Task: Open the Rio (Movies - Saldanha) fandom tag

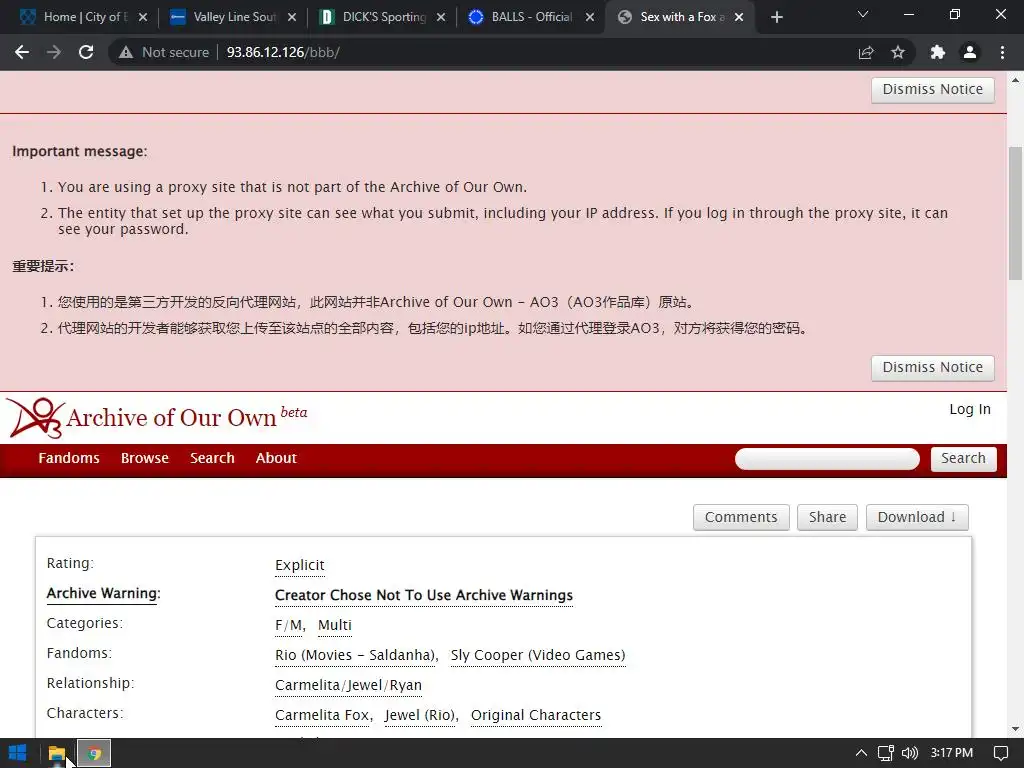Action: [x=355, y=656]
